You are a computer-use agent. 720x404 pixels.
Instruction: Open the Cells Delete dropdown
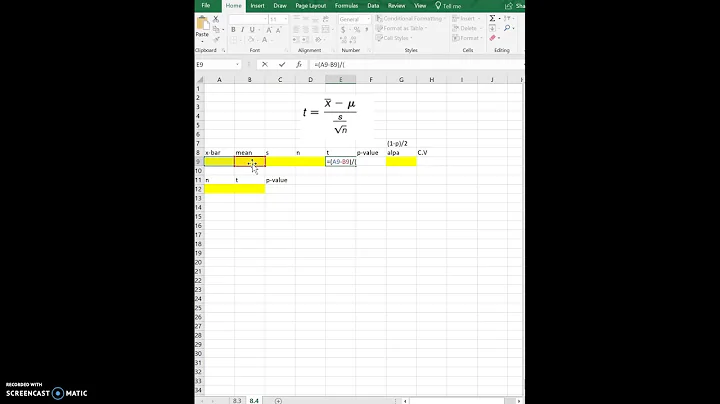(x=467, y=28)
